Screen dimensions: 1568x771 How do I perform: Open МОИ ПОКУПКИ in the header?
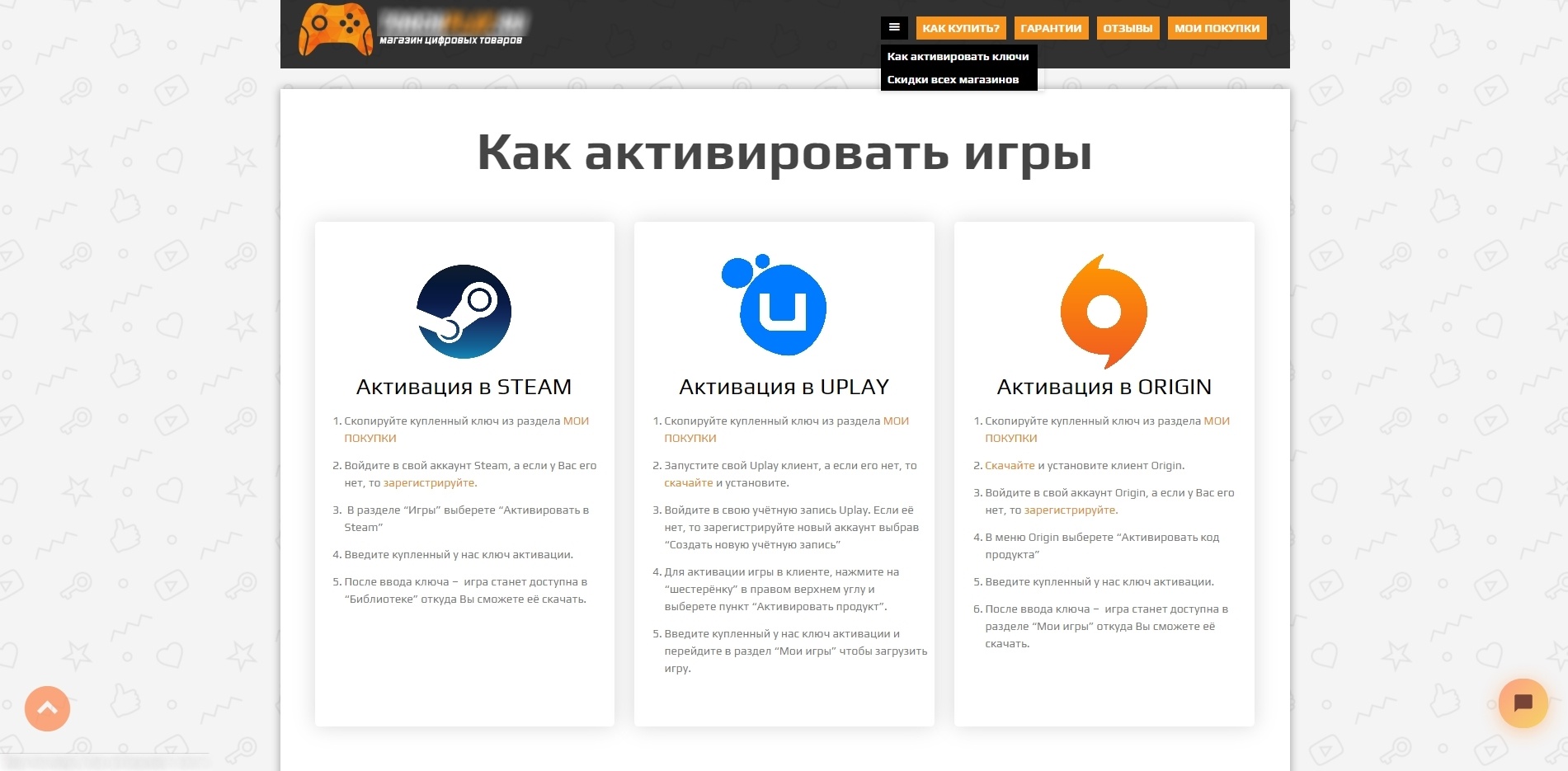click(1217, 28)
